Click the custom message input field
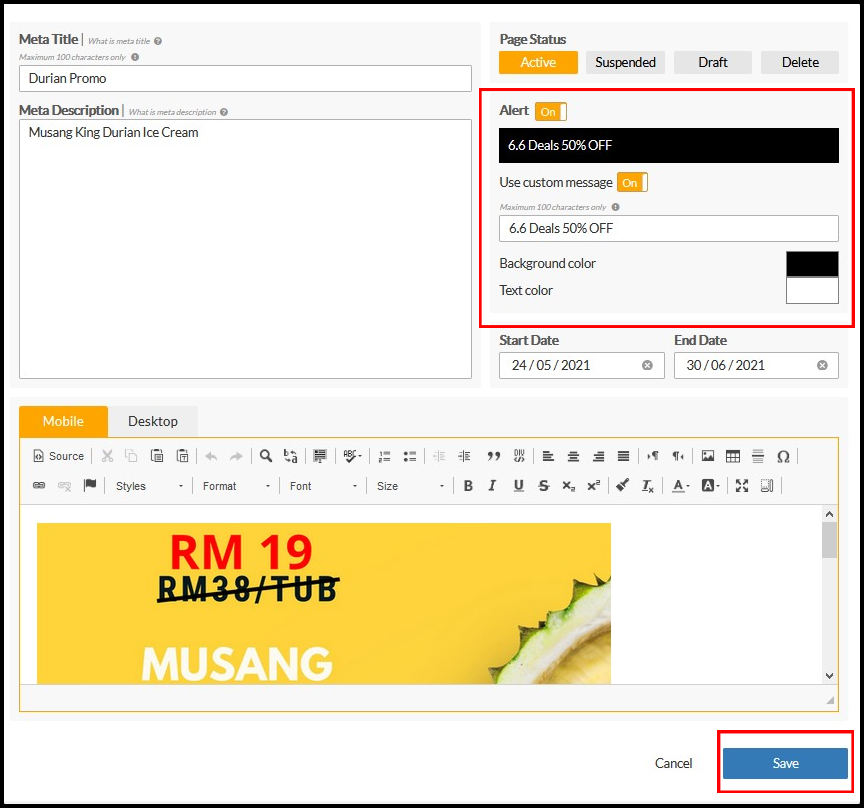Screen dimensions: 864x808 tap(669, 228)
